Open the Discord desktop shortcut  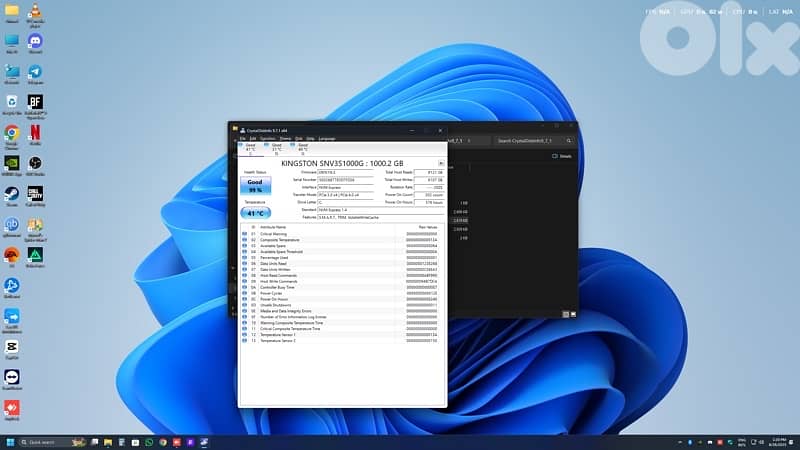point(35,42)
